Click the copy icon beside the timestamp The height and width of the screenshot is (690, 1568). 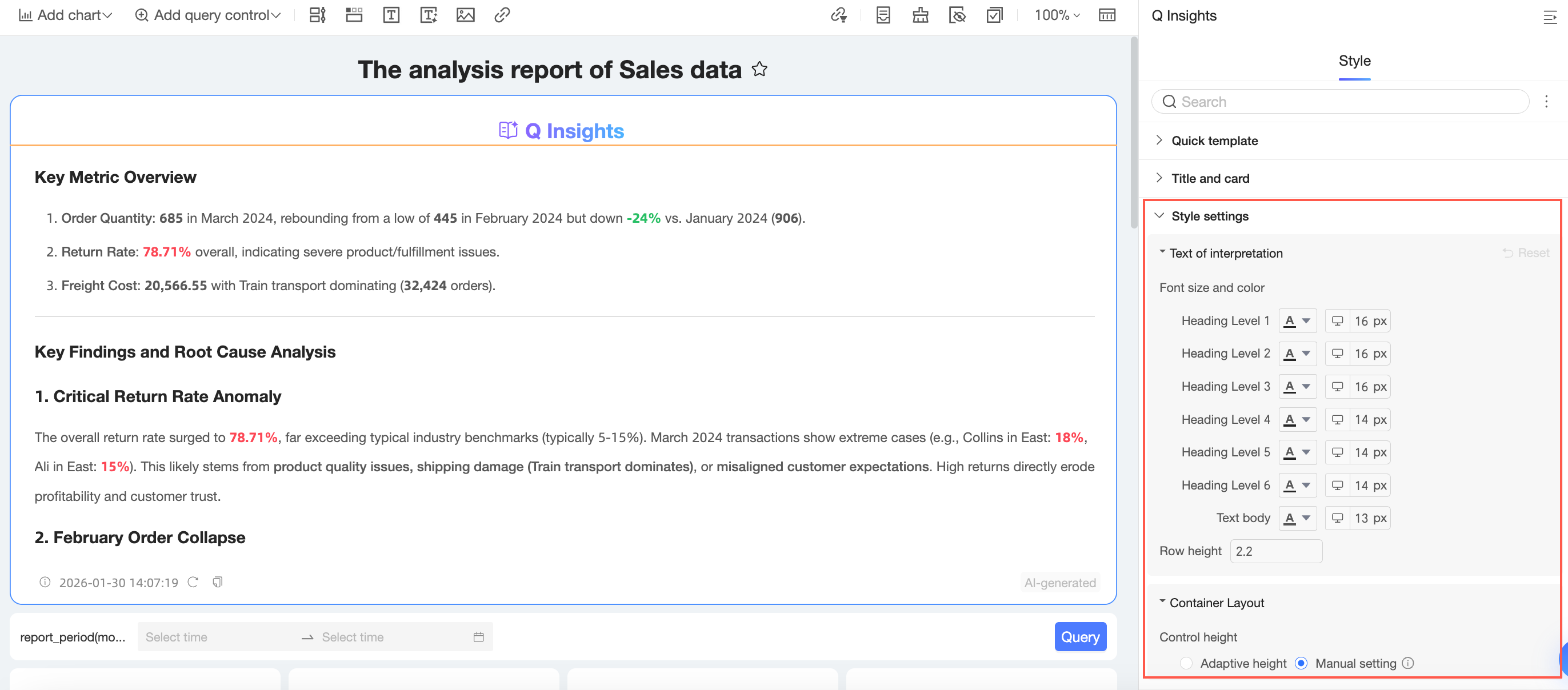click(217, 582)
